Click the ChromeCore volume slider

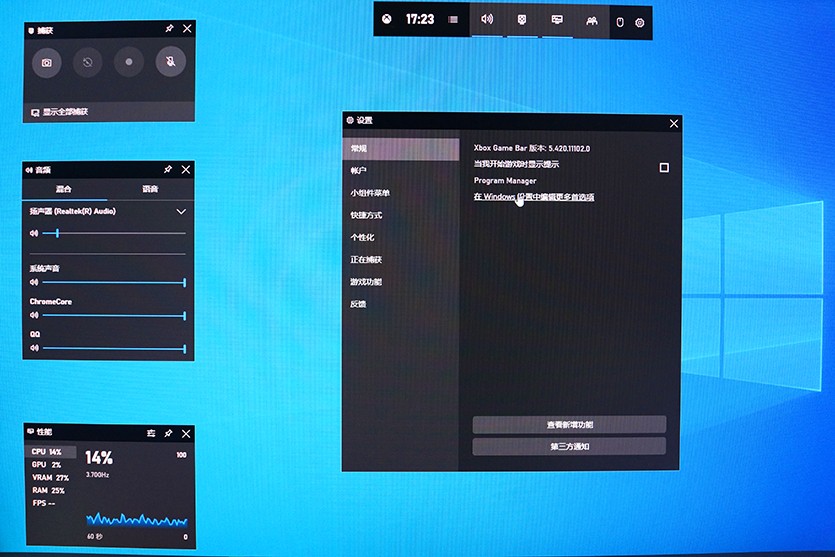pyautogui.click(x=114, y=316)
